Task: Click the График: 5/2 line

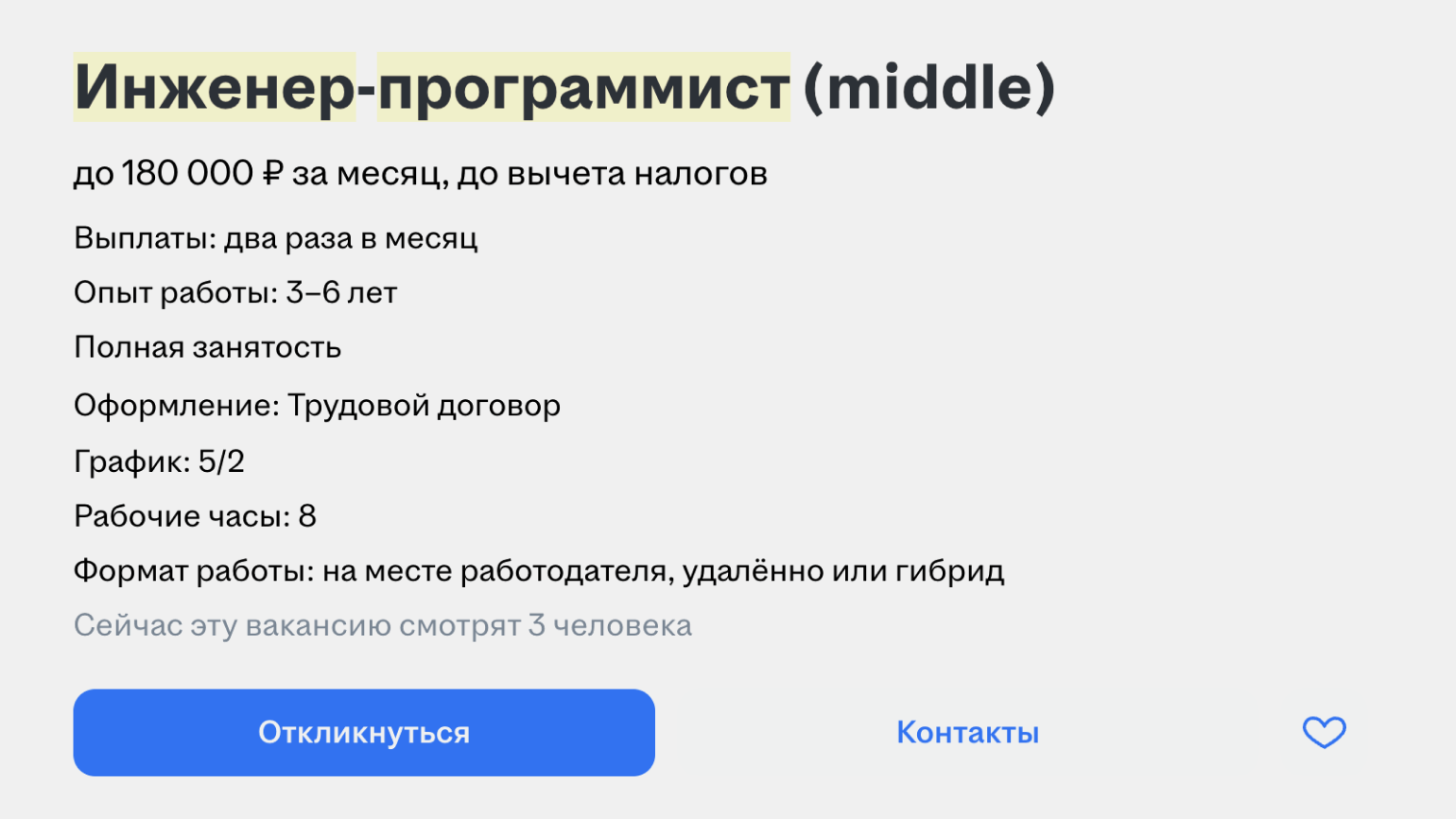Action: pos(159,462)
